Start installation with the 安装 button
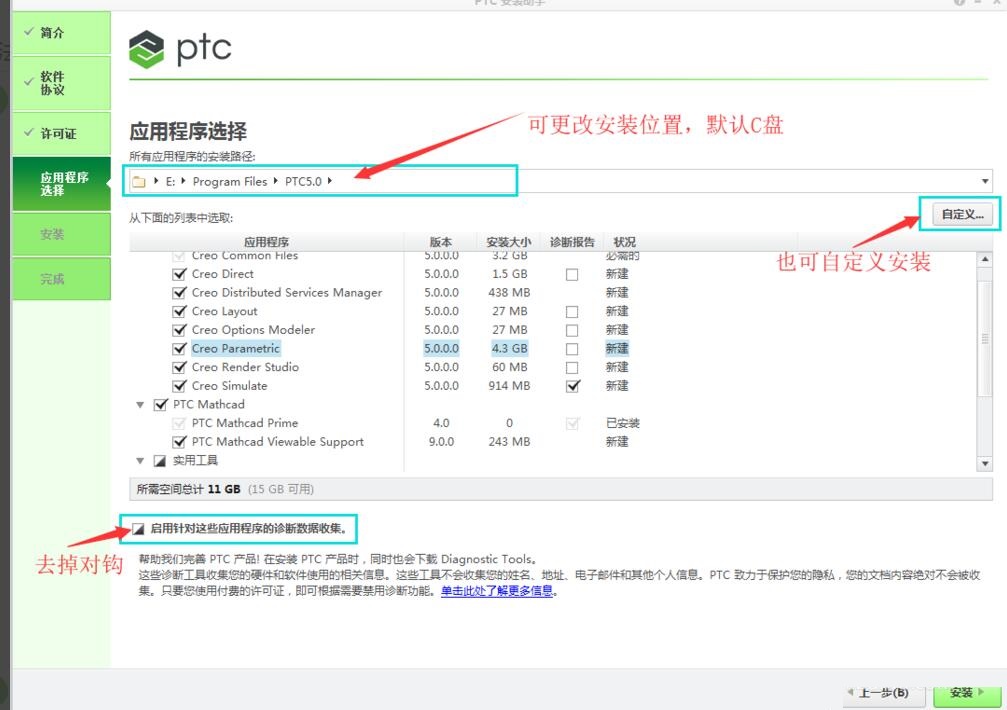1007x710 pixels. tap(967, 693)
